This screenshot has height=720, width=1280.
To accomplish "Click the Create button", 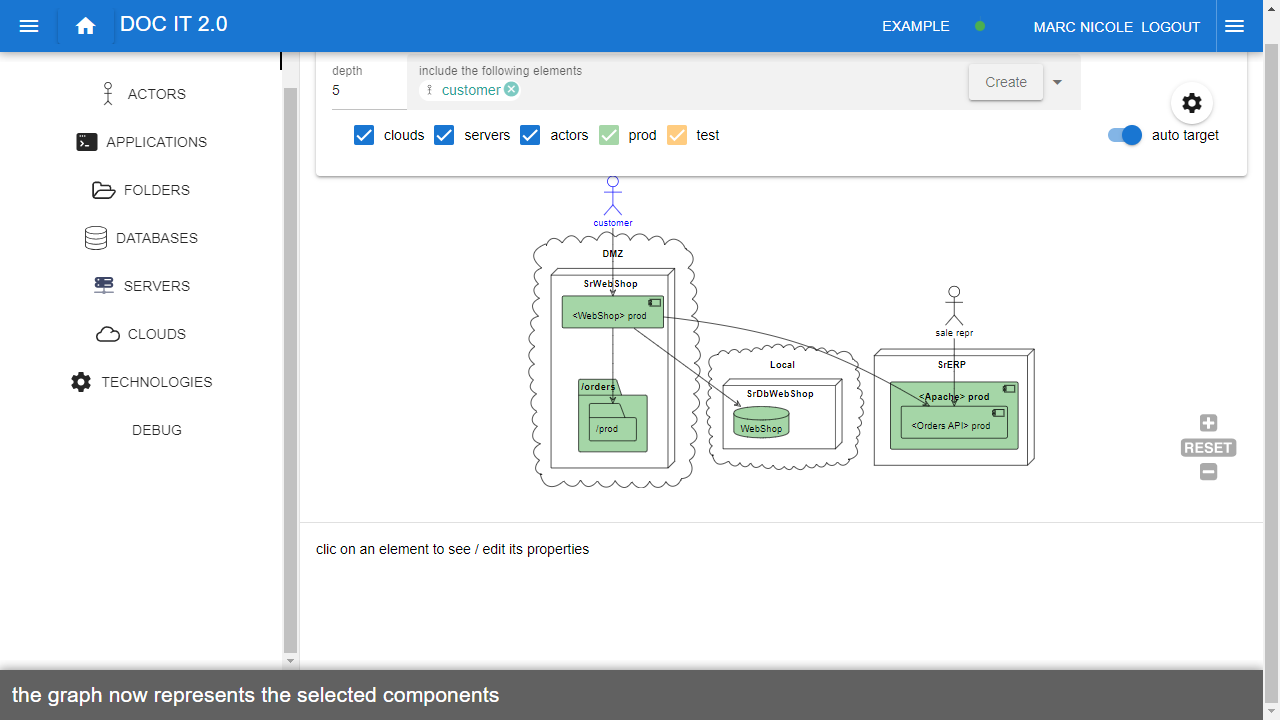I will 1005,82.
